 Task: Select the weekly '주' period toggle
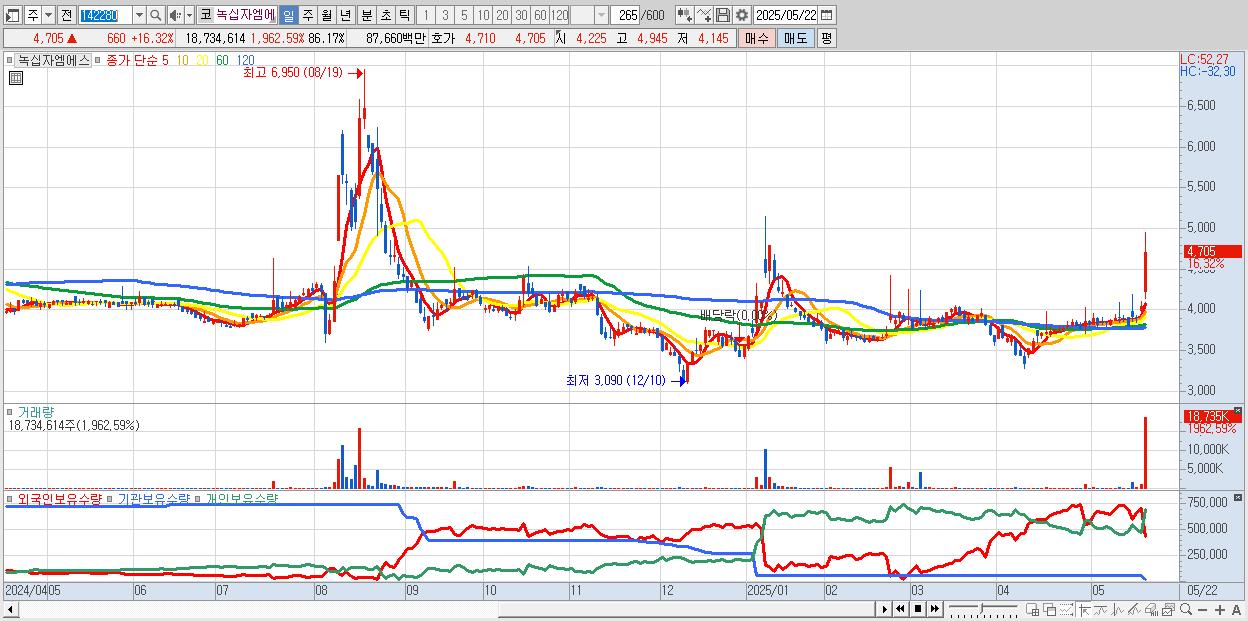click(307, 15)
